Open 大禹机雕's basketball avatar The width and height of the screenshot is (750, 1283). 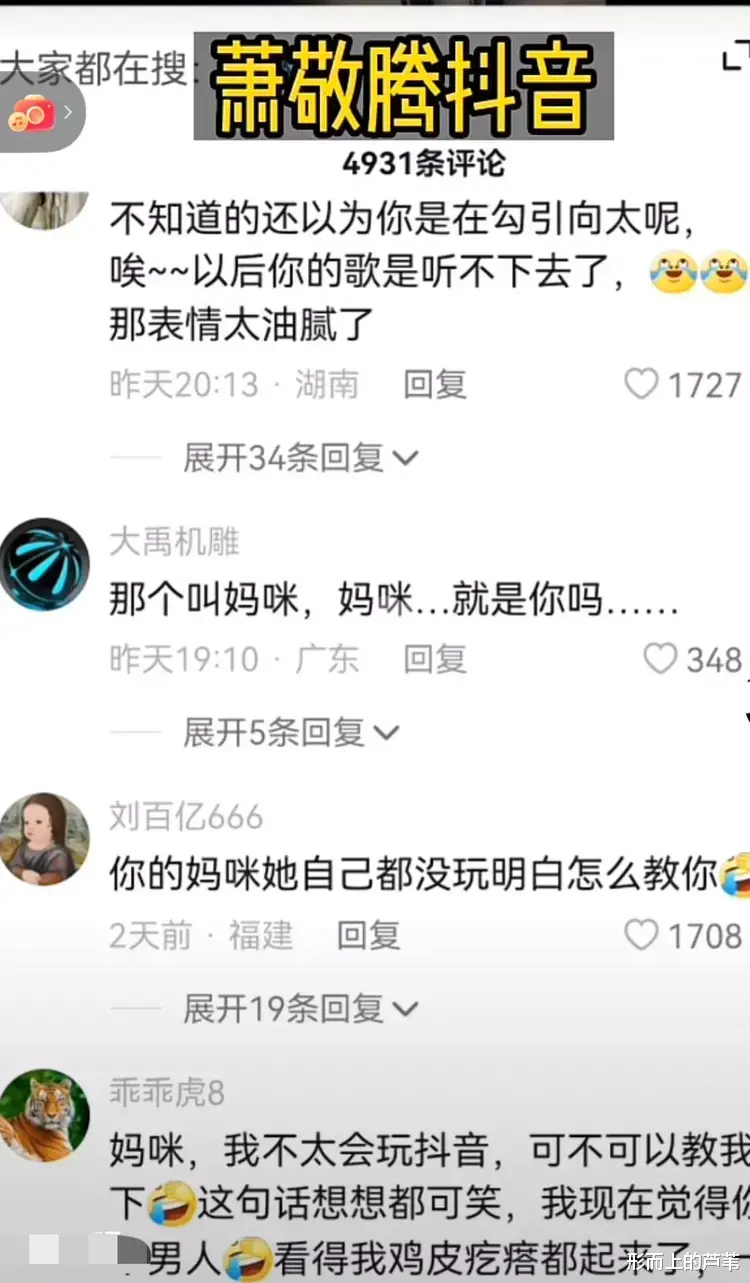pos(44,564)
